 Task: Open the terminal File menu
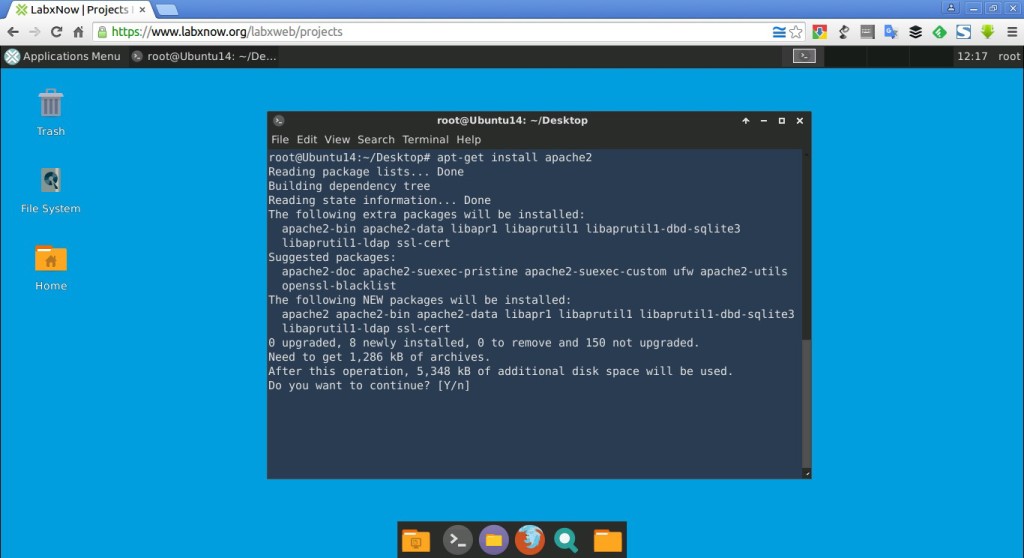(280, 139)
